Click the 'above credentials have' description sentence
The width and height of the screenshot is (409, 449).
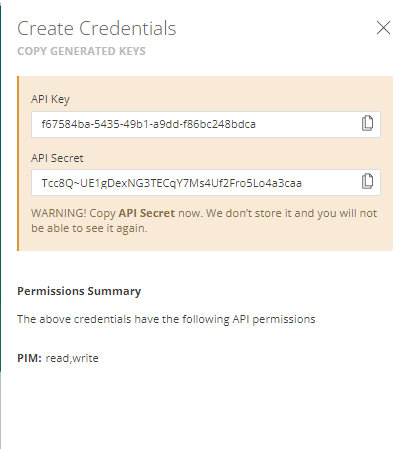(166, 319)
